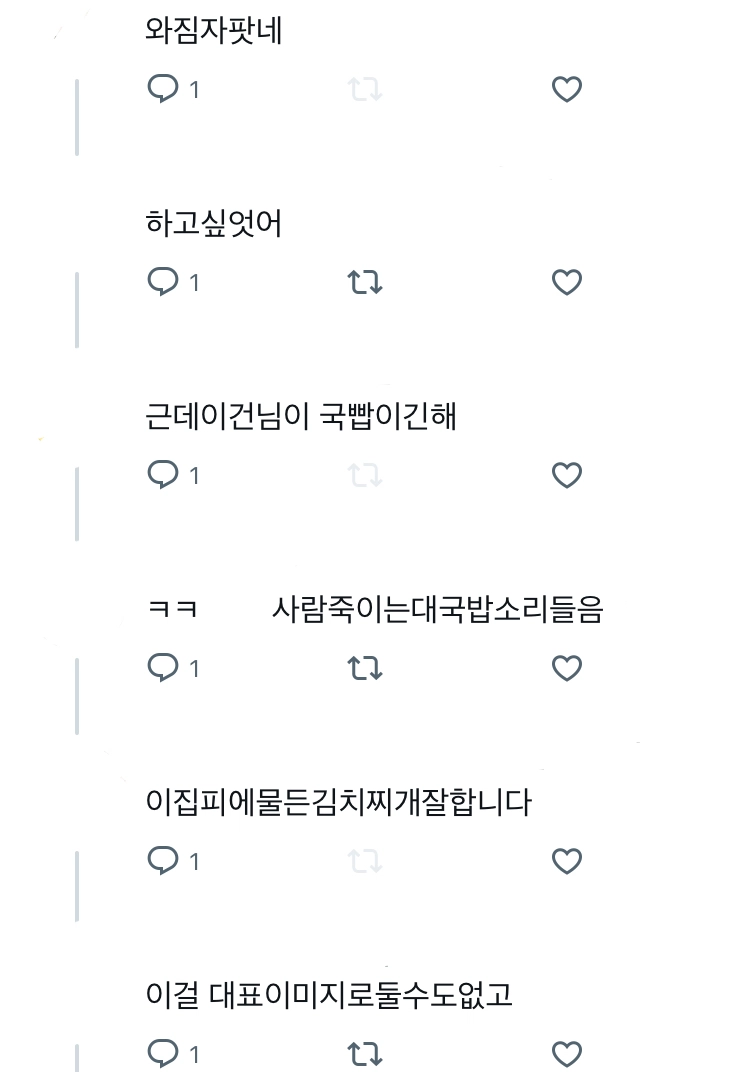This screenshot has width=736, height=1072.
Task: Retweet the '사람죽이는대국밥소리들음' tweet
Action: click(364, 668)
